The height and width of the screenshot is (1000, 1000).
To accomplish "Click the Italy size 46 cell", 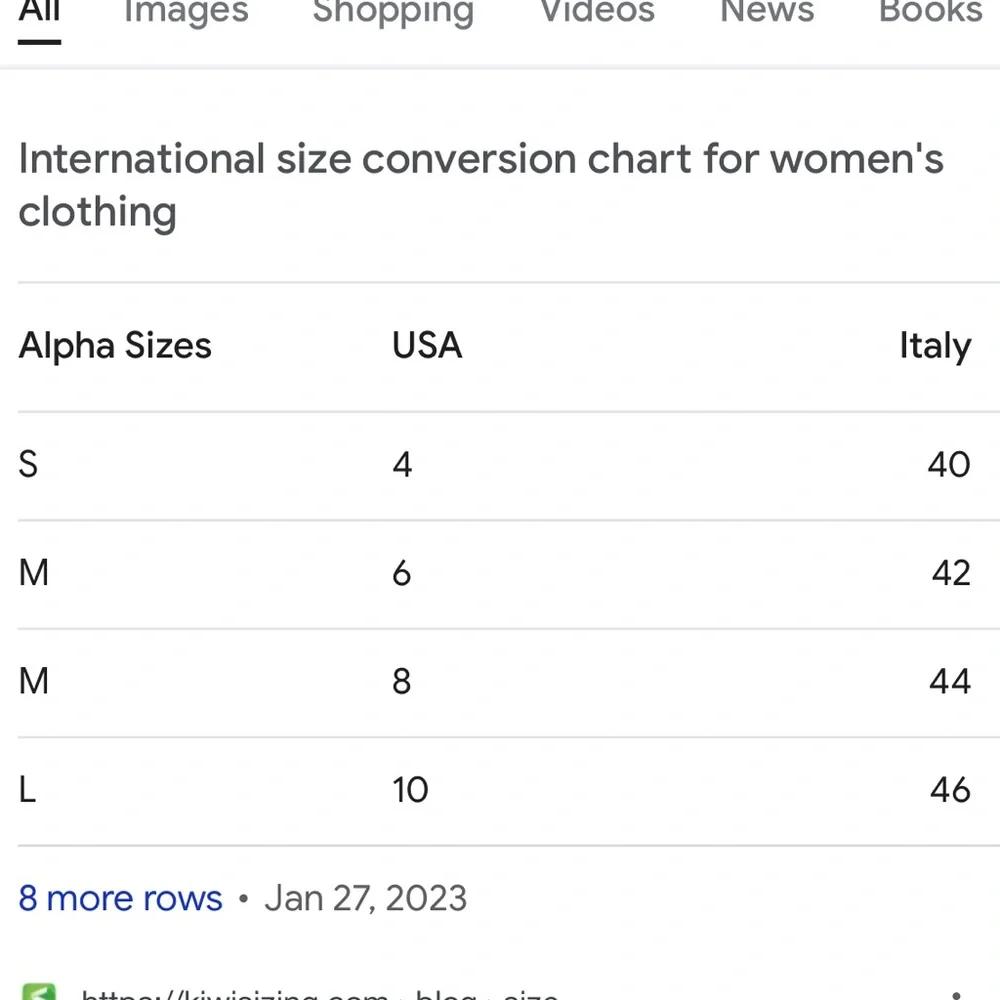I will pyautogui.click(x=949, y=790).
